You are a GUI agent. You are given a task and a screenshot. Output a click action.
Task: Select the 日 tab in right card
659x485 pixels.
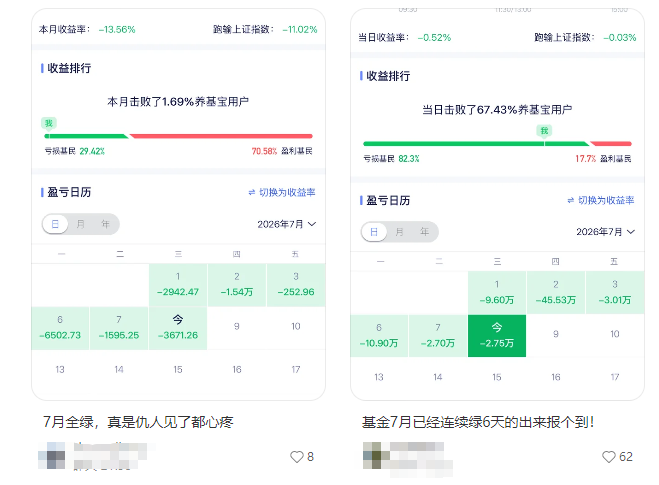[374, 232]
